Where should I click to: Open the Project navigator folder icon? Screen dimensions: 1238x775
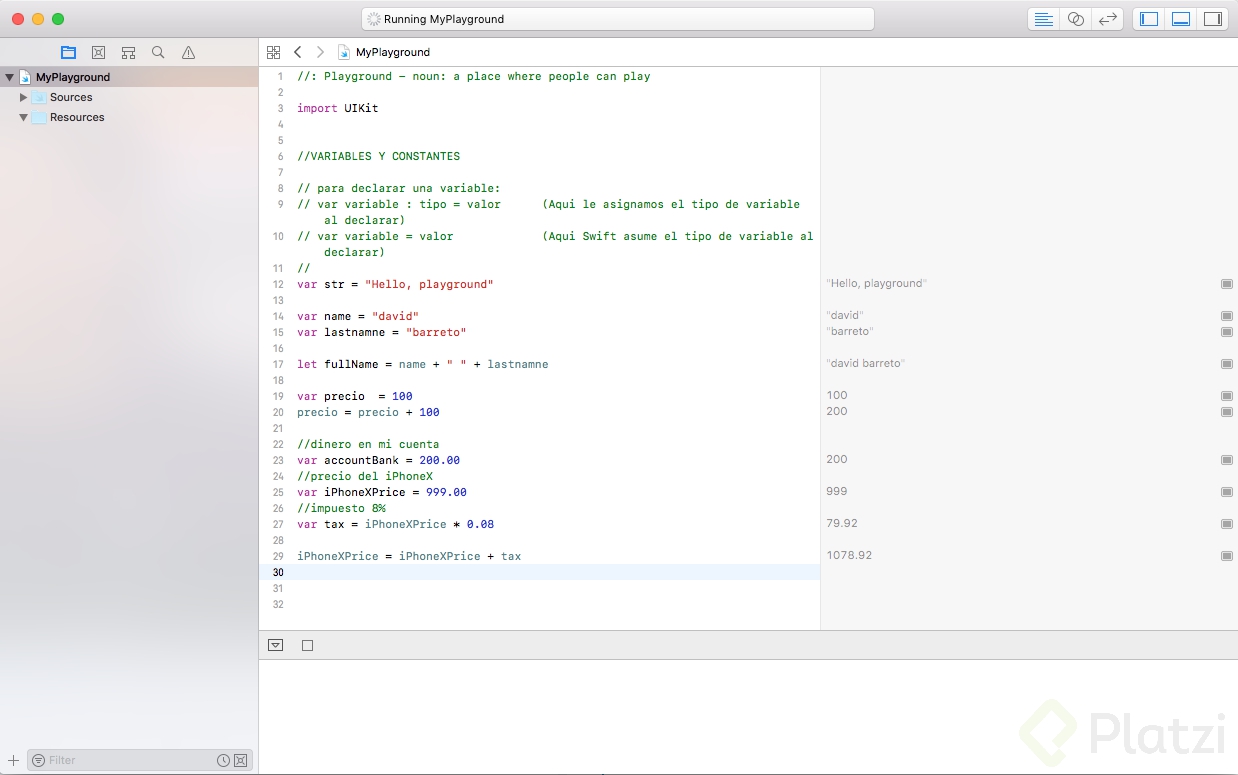(68, 52)
